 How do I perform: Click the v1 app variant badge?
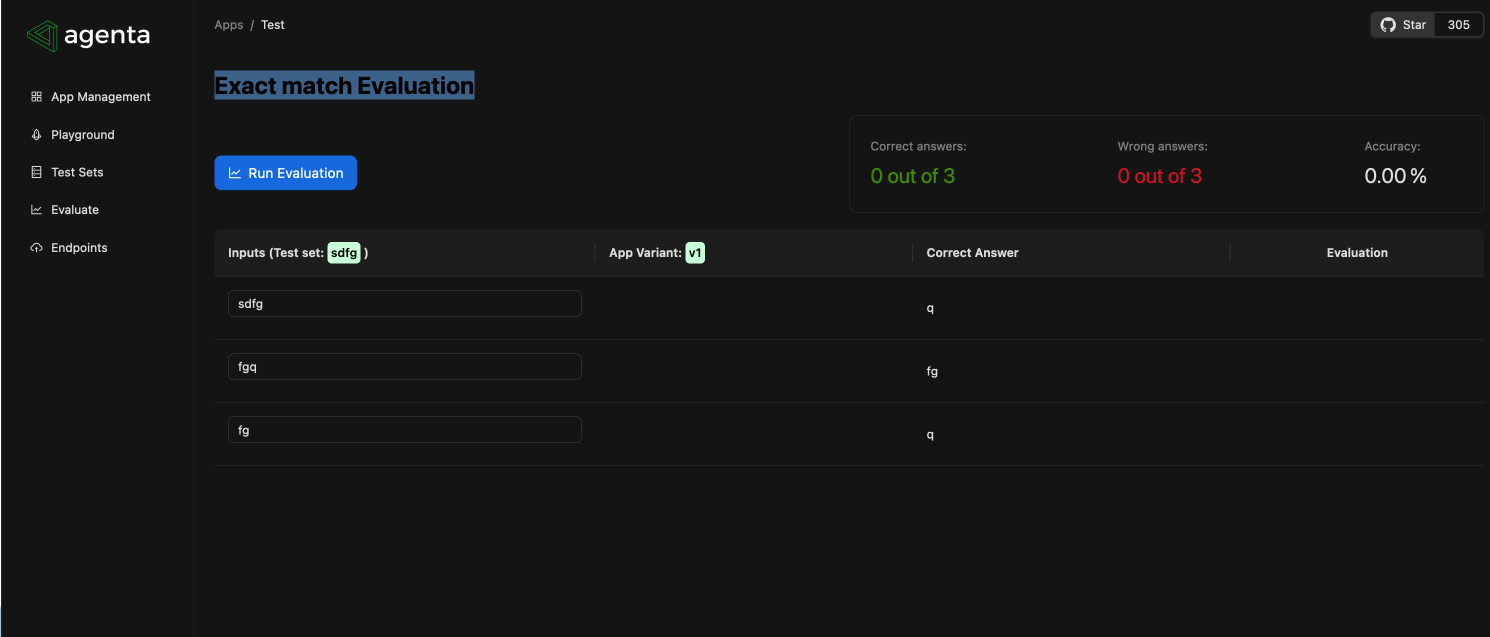point(695,252)
